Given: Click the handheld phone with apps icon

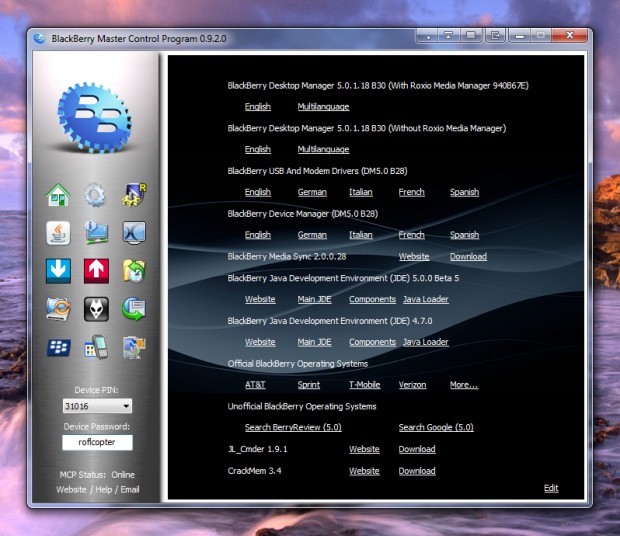Looking at the screenshot, I should pyautogui.click(x=96, y=347).
